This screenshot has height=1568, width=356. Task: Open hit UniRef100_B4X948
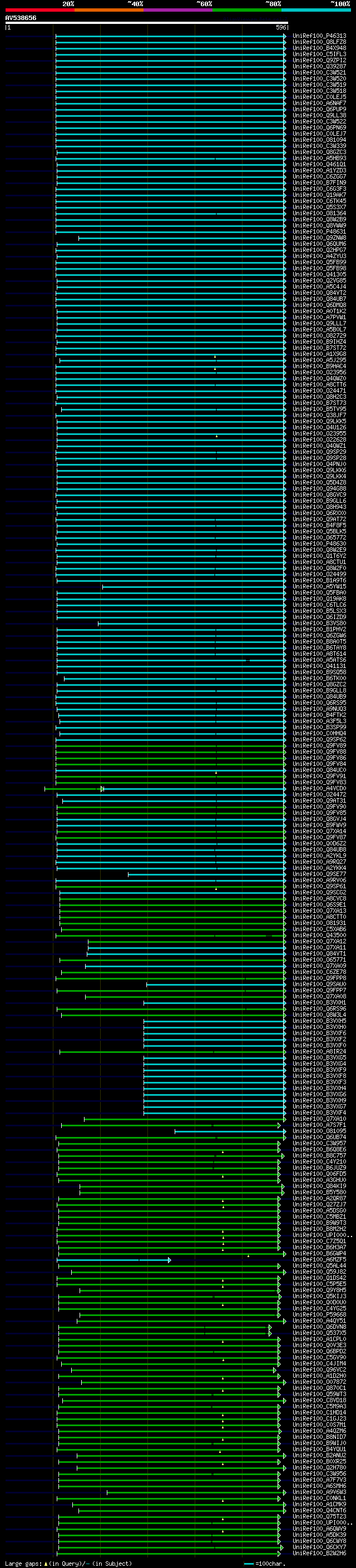point(319,48)
